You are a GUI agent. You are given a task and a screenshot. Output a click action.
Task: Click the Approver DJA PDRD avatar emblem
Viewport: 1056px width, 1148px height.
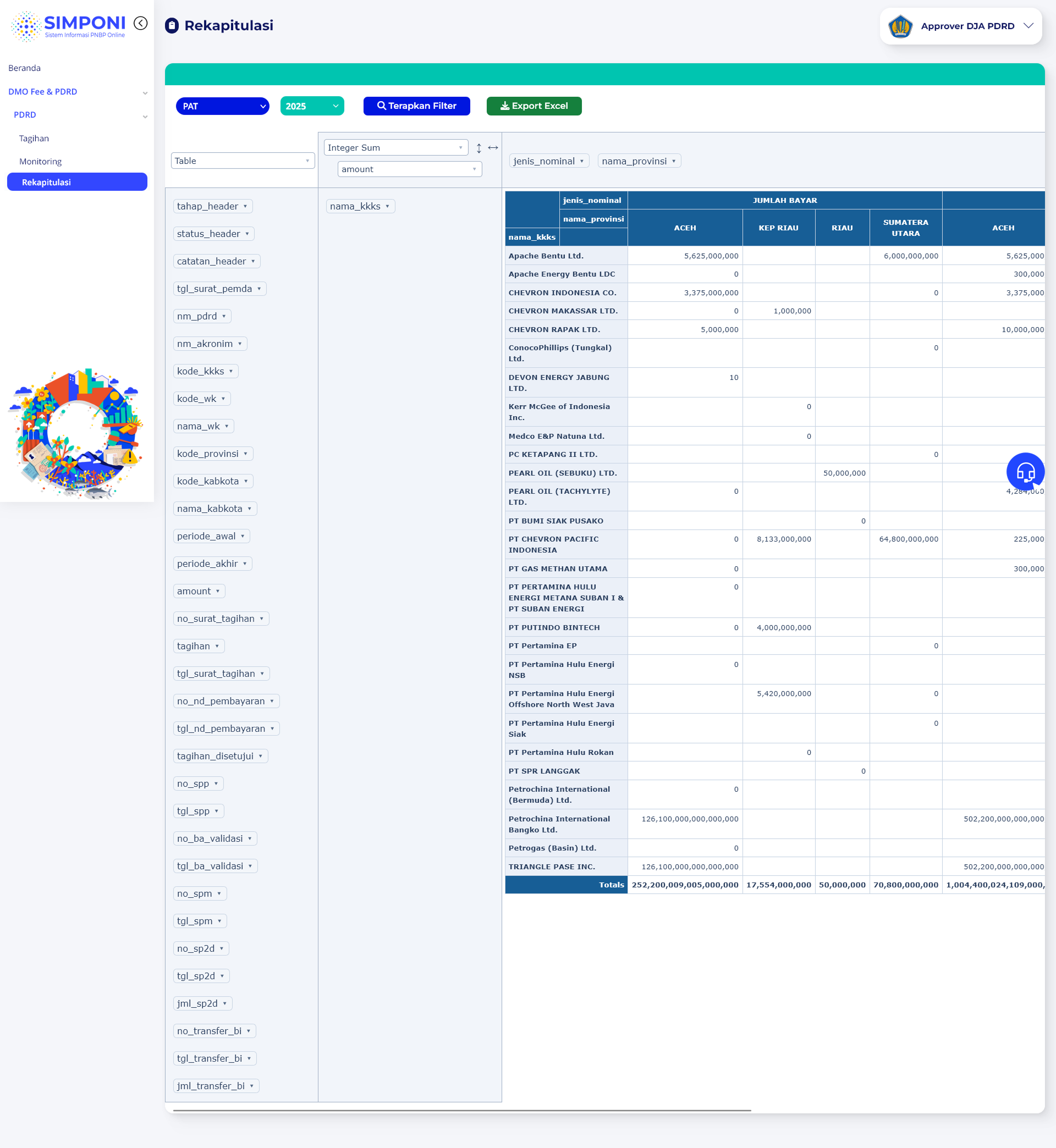(900, 26)
